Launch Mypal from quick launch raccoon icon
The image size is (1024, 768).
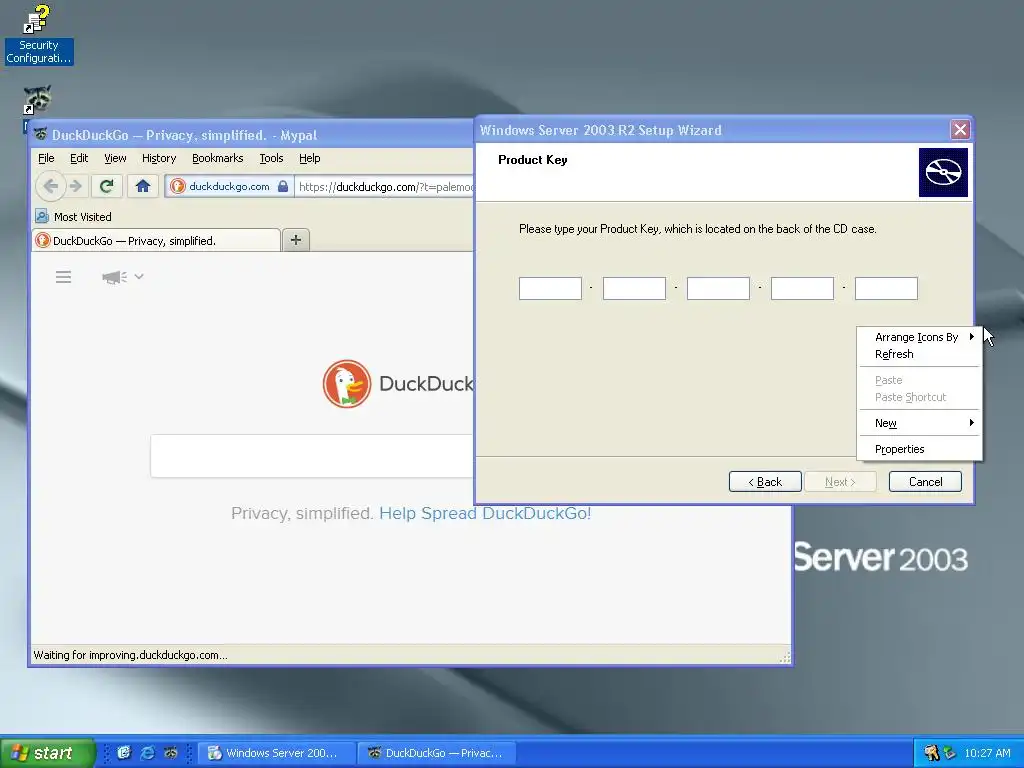[x=171, y=753]
